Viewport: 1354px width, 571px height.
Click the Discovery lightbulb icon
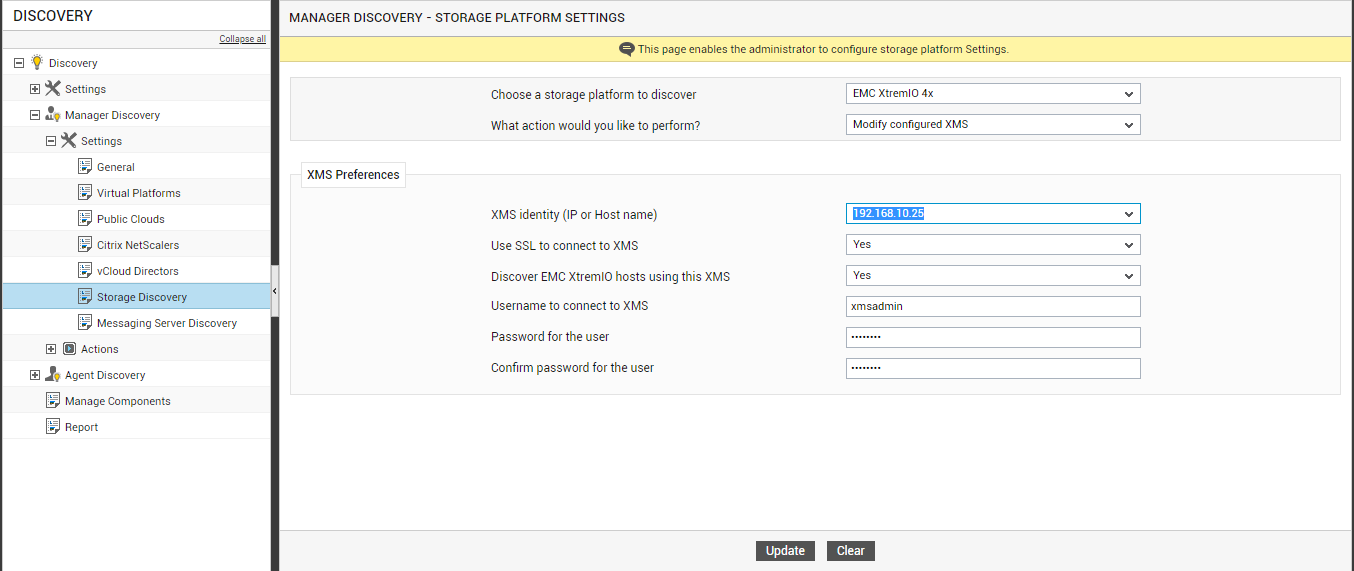pos(37,62)
